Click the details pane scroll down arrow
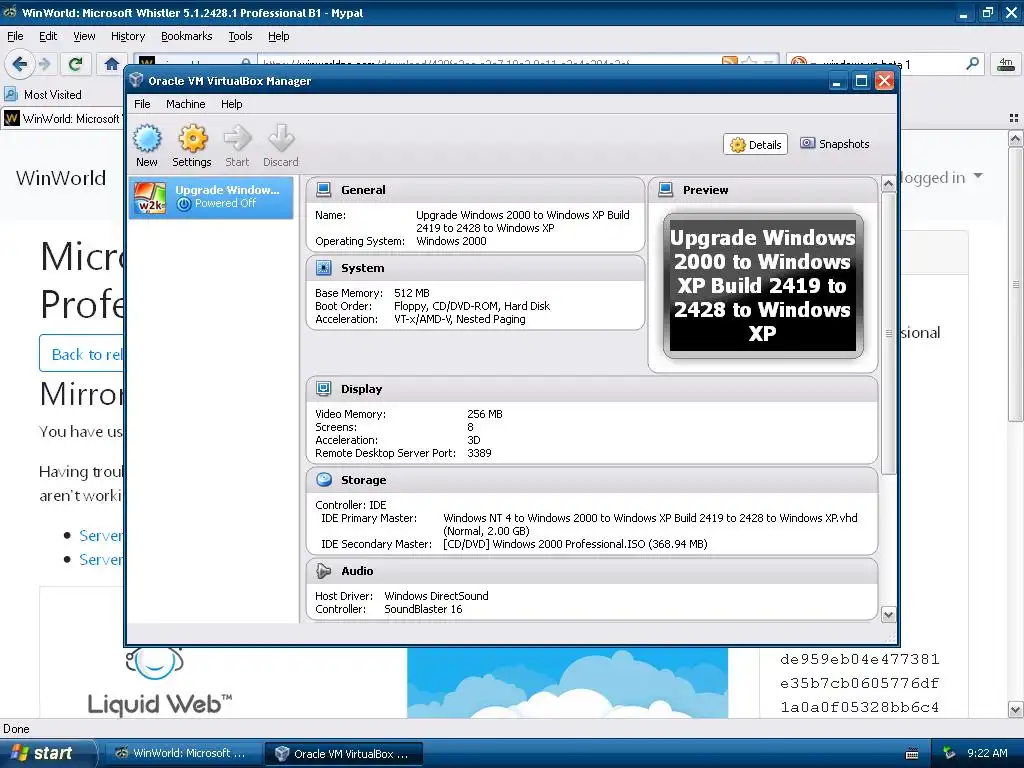The width and height of the screenshot is (1024, 768). click(x=888, y=615)
